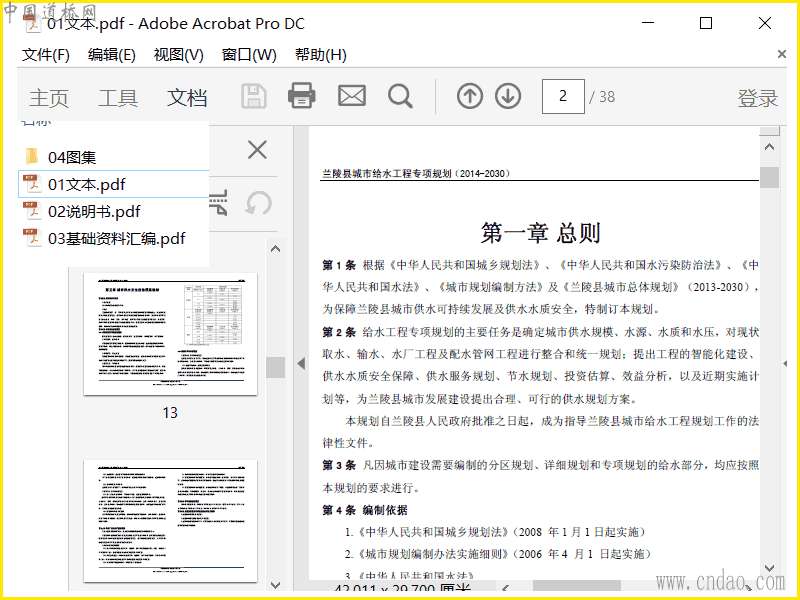Open the 帮助(H) menu
800x600 pixels.
[320, 55]
